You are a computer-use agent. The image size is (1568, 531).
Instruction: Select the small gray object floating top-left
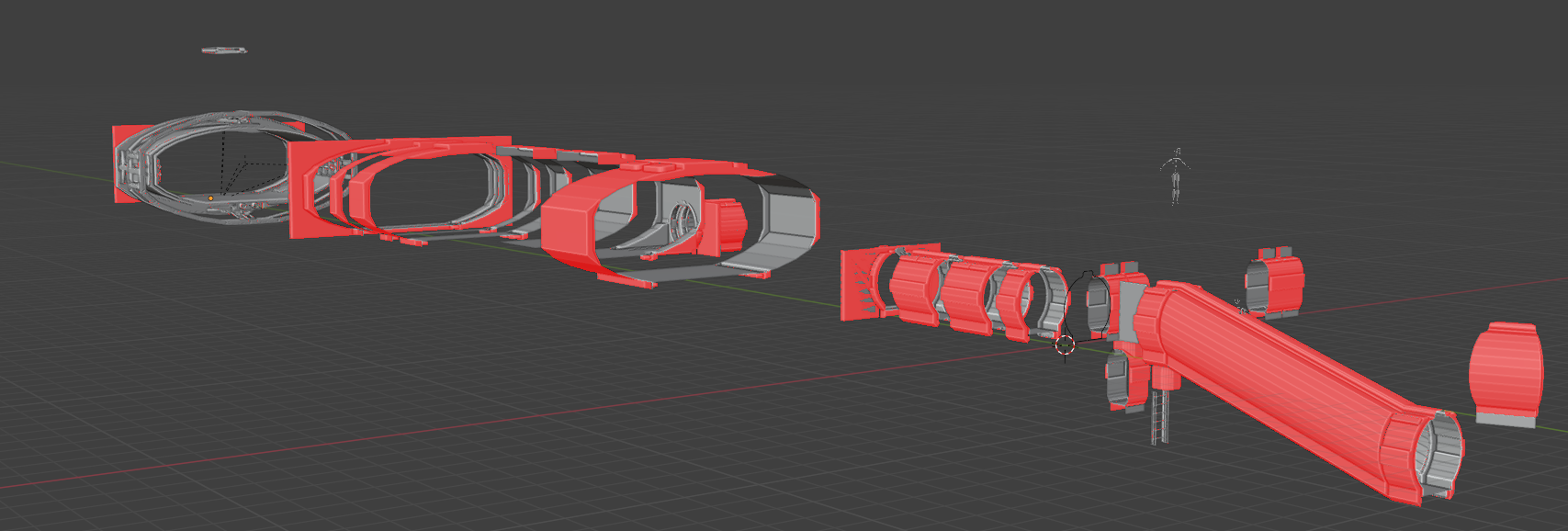point(224,50)
